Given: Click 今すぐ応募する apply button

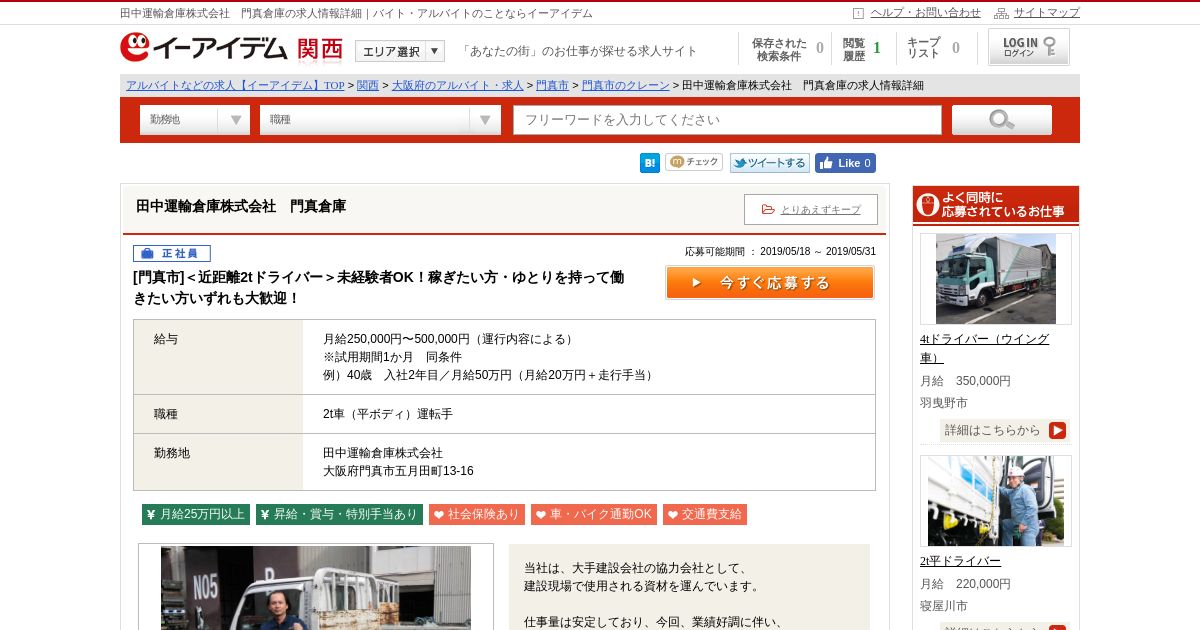Looking at the screenshot, I should (770, 282).
